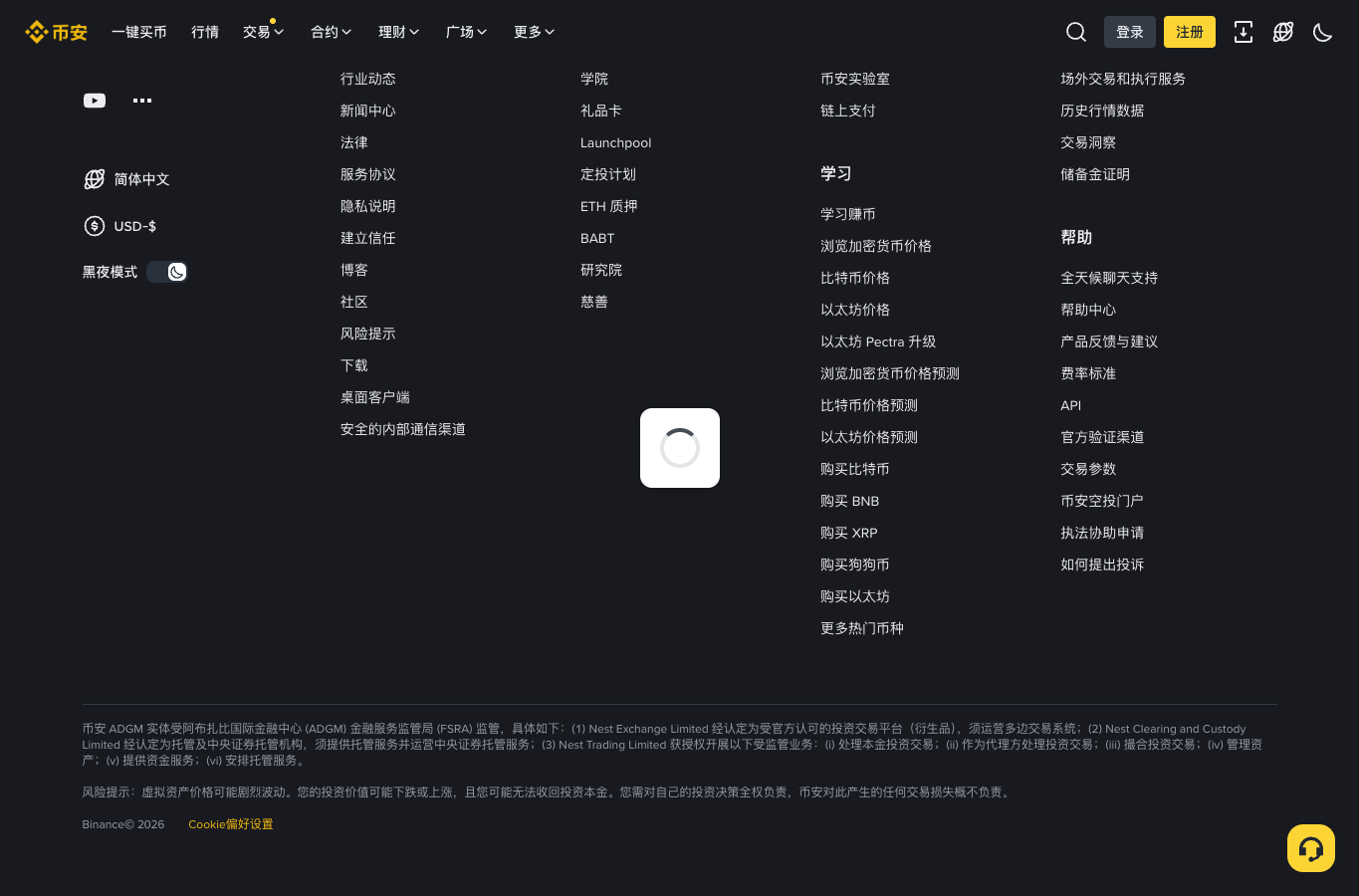Screen dimensions: 1359x896
Task: Open the 定投计划 footer link
Action: [x=608, y=174]
